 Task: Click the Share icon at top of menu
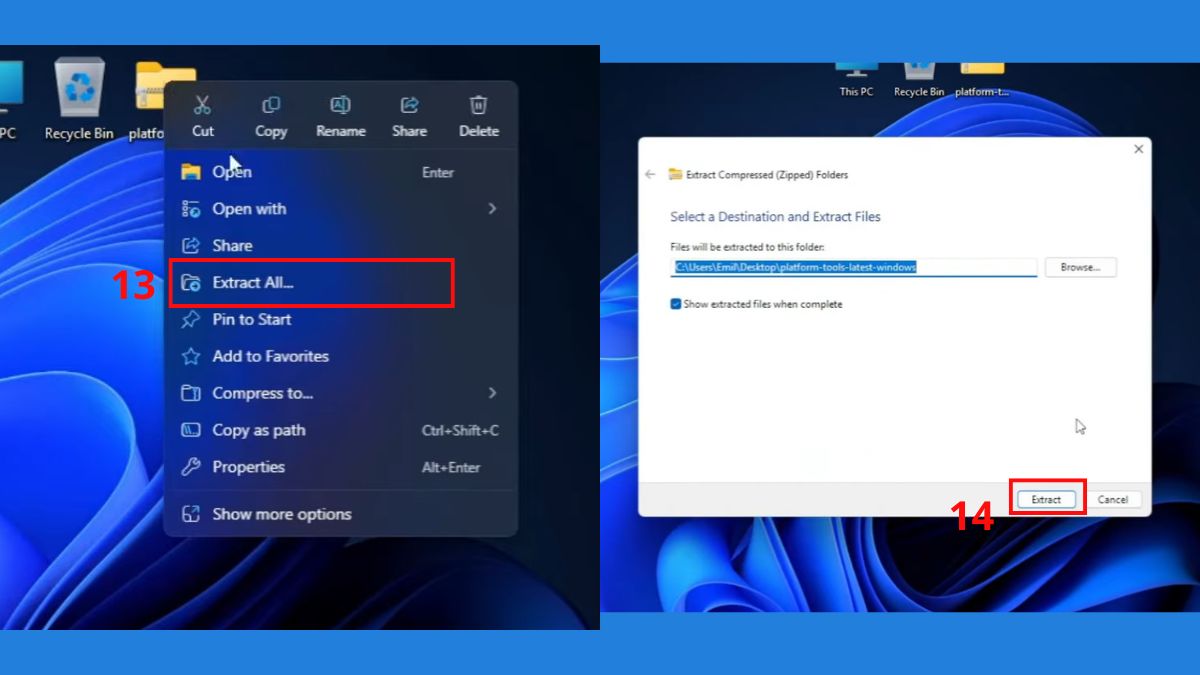pyautogui.click(x=409, y=105)
